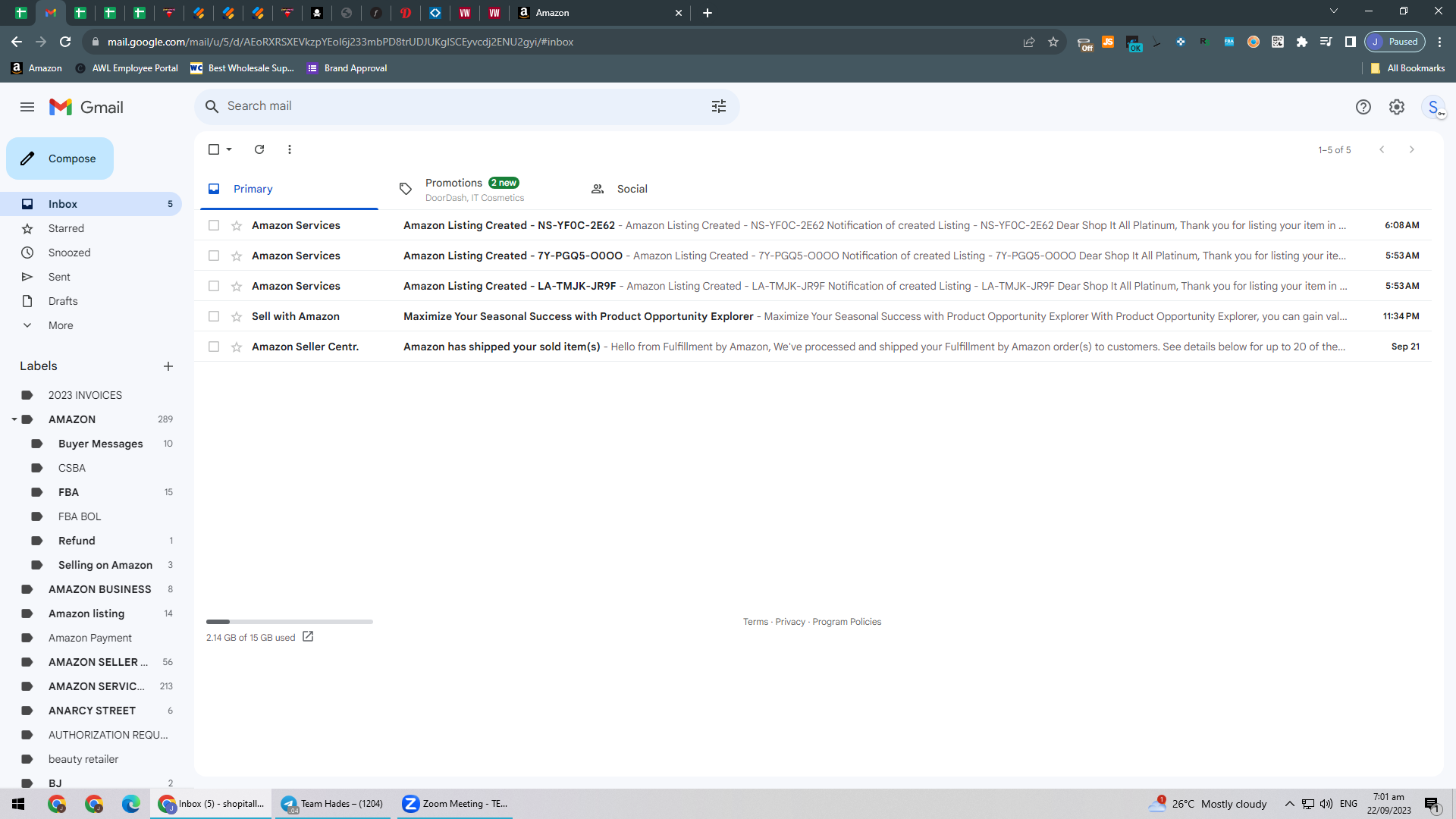1456x819 pixels.
Task: Open Windows Start menu
Action: 18,804
